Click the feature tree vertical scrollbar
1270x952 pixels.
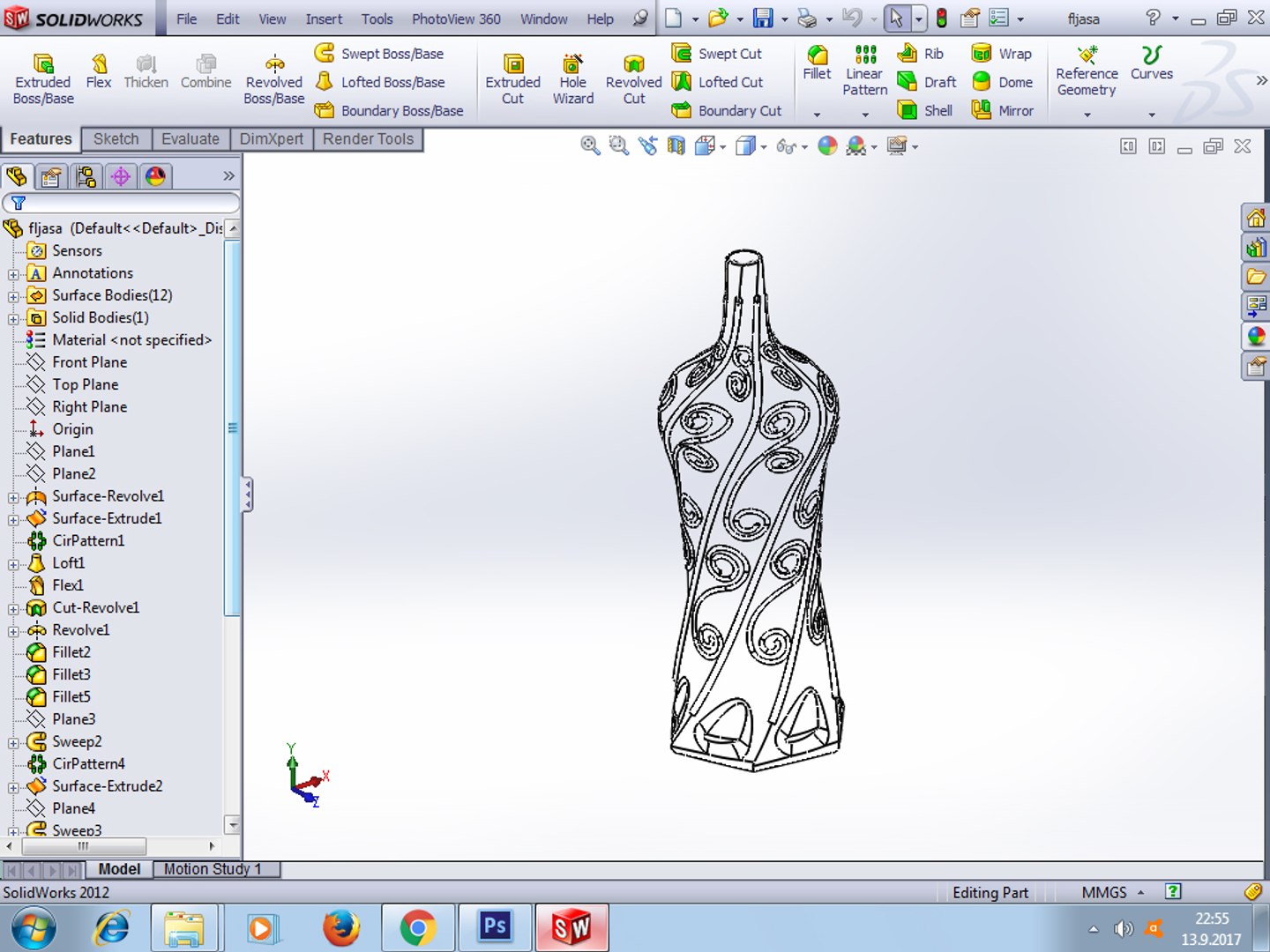tap(233, 428)
